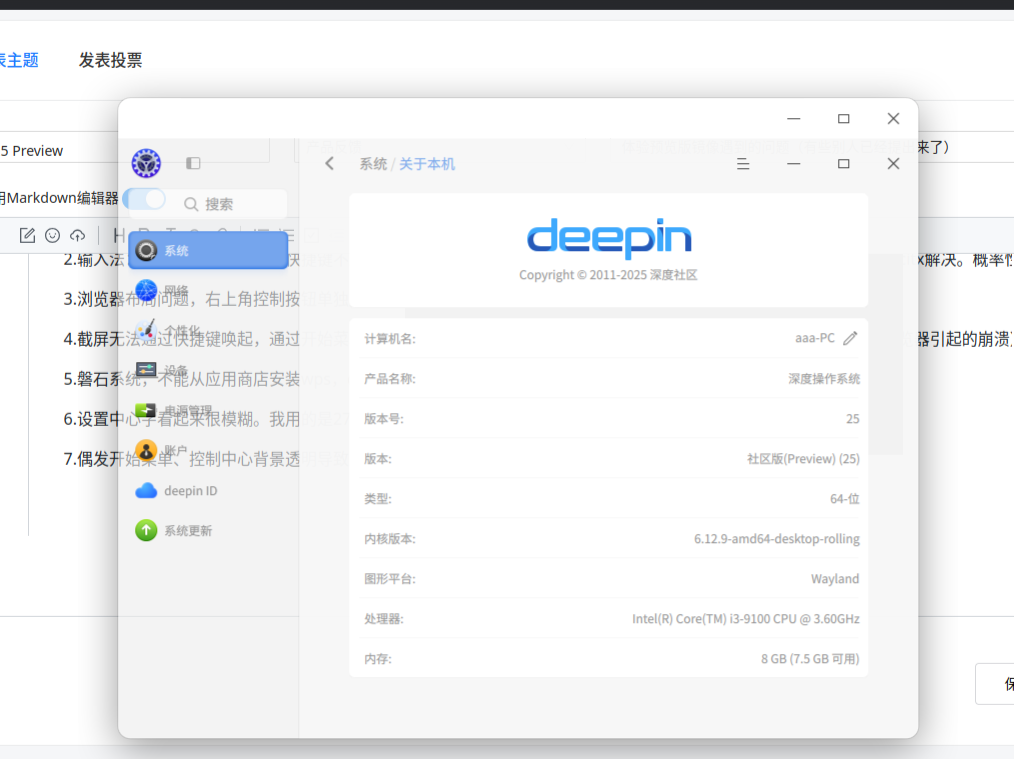Switch to the 发表投票 tab
1014x759 pixels.
pyautogui.click(x=111, y=60)
